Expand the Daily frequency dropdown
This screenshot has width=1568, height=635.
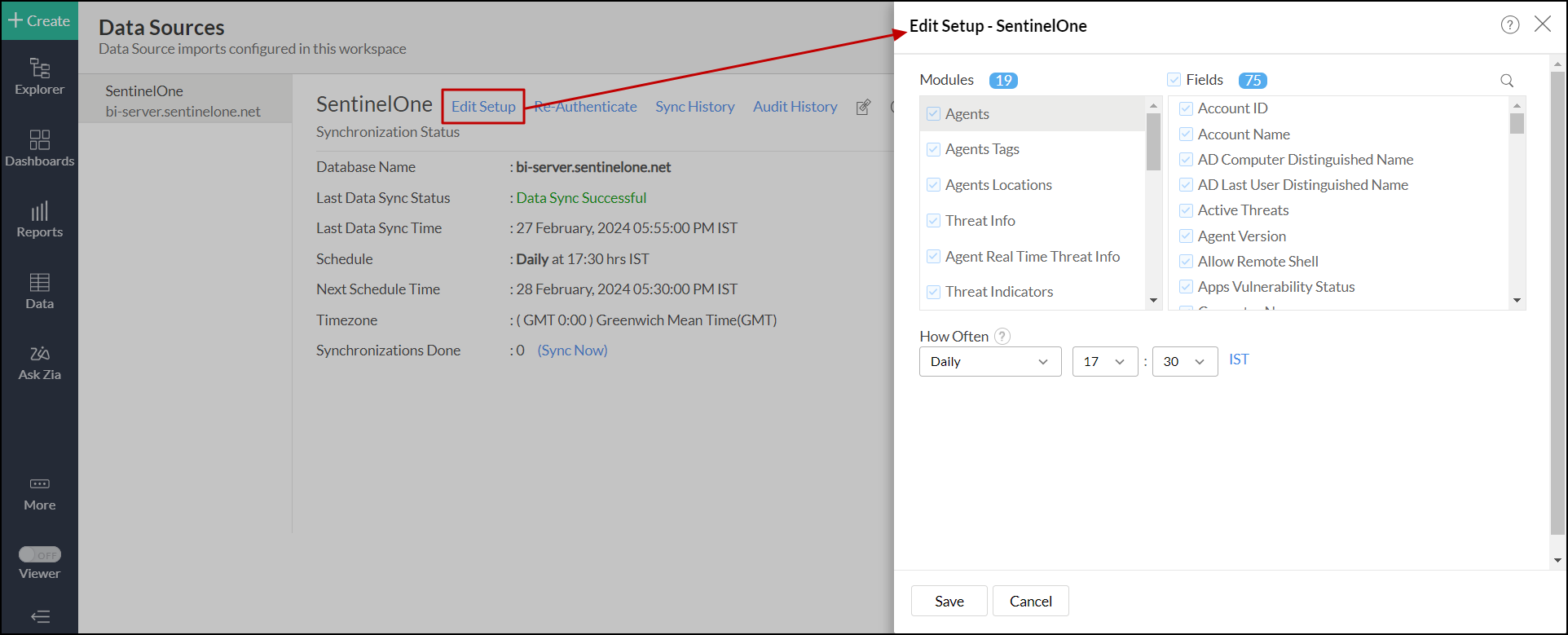[x=989, y=362]
